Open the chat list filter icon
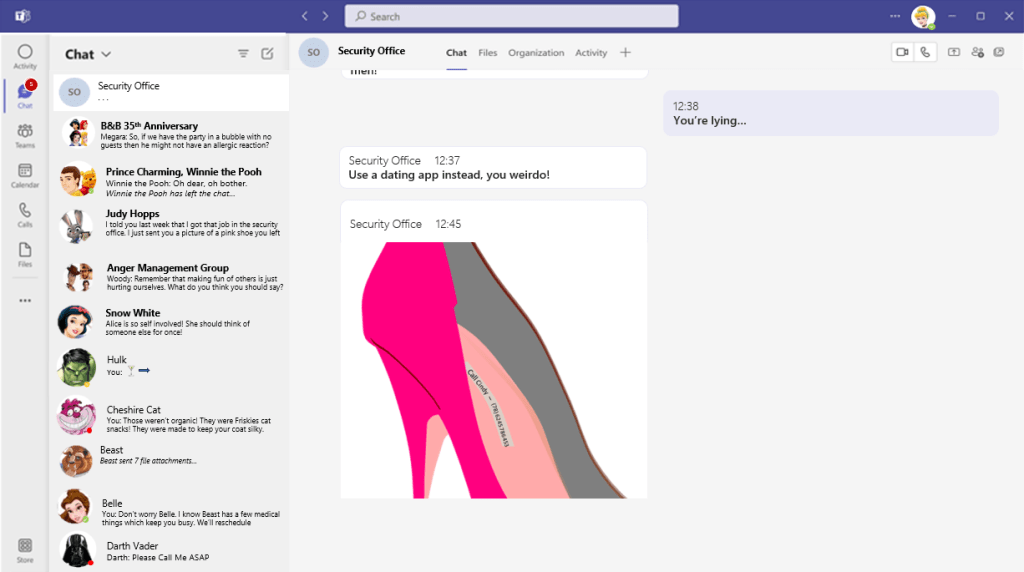 243,54
